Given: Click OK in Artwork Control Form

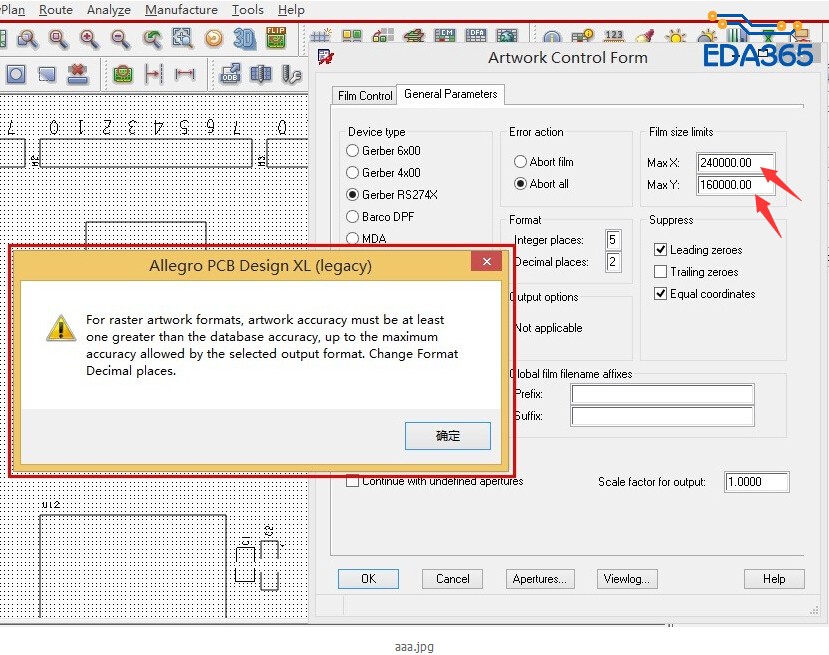Looking at the screenshot, I should pyautogui.click(x=369, y=579).
